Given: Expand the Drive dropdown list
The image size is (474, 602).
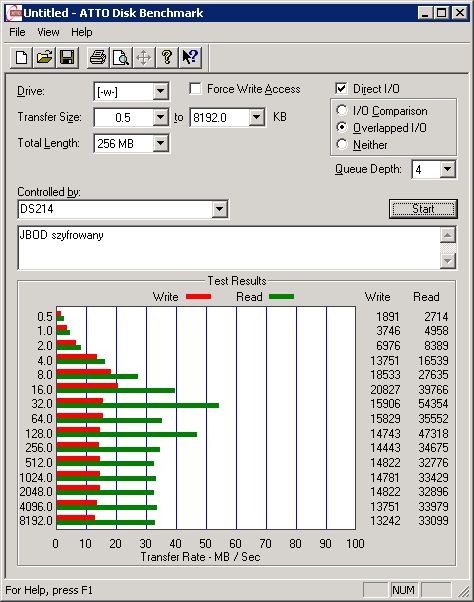Looking at the screenshot, I should (160, 91).
